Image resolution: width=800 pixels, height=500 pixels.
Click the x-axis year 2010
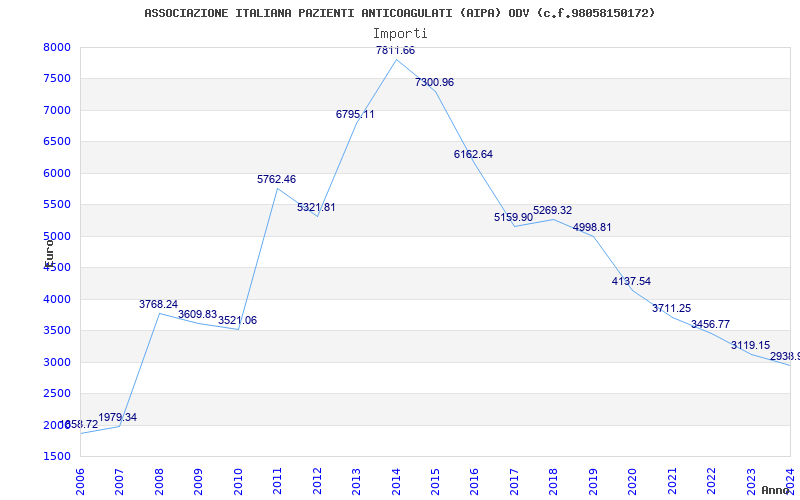point(238,481)
